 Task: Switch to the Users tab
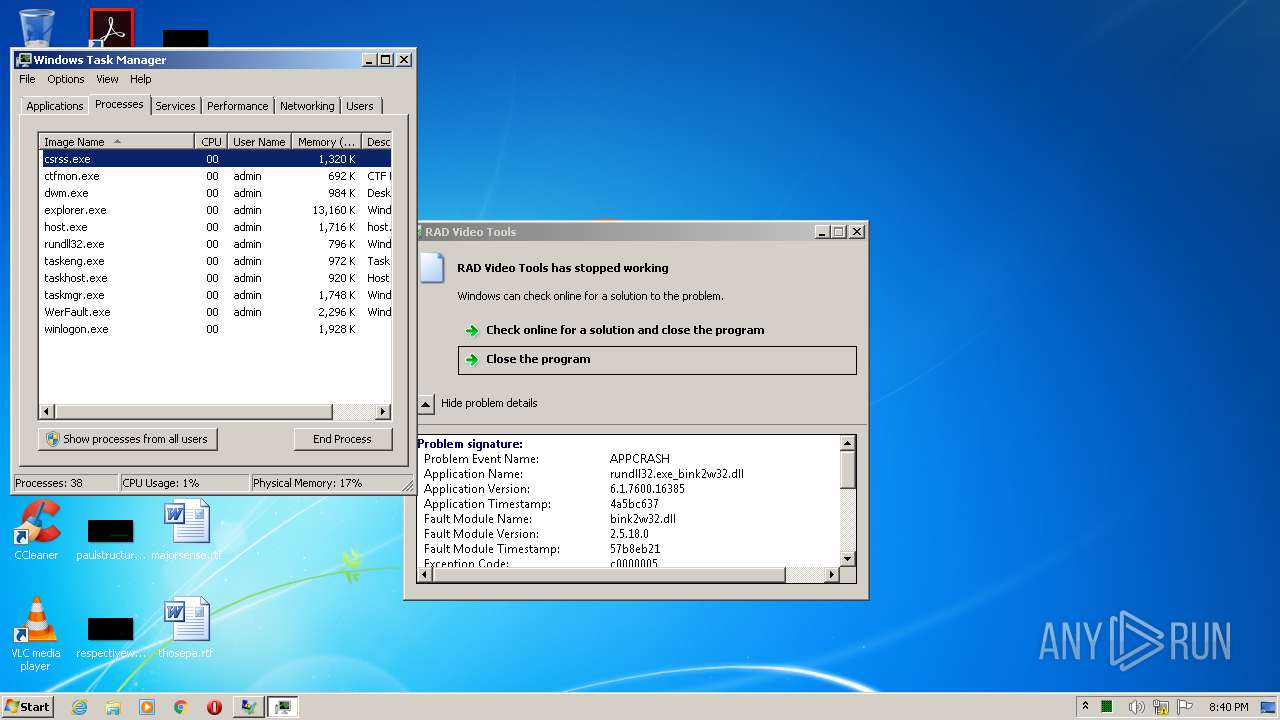pos(360,106)
